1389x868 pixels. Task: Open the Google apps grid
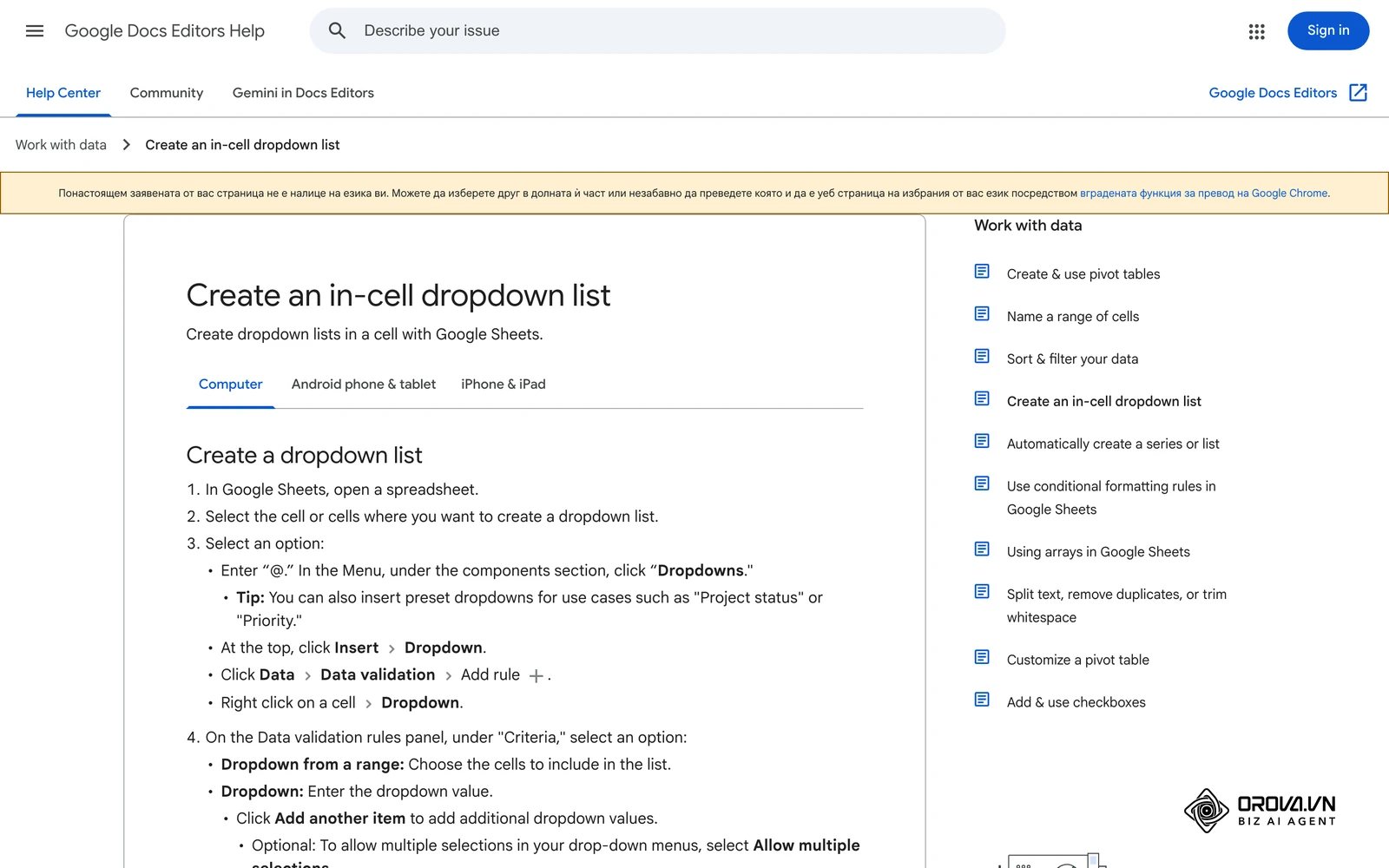(x=1256, y=31)
